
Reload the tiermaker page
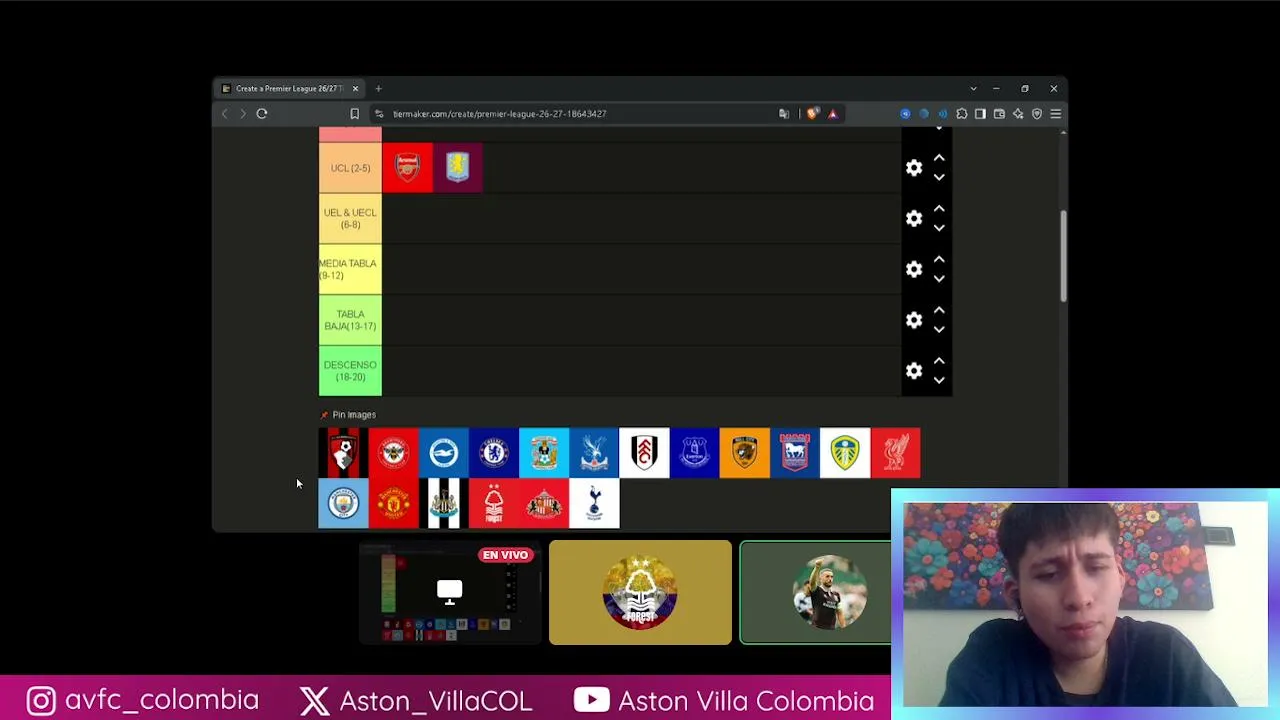point(262,114)
